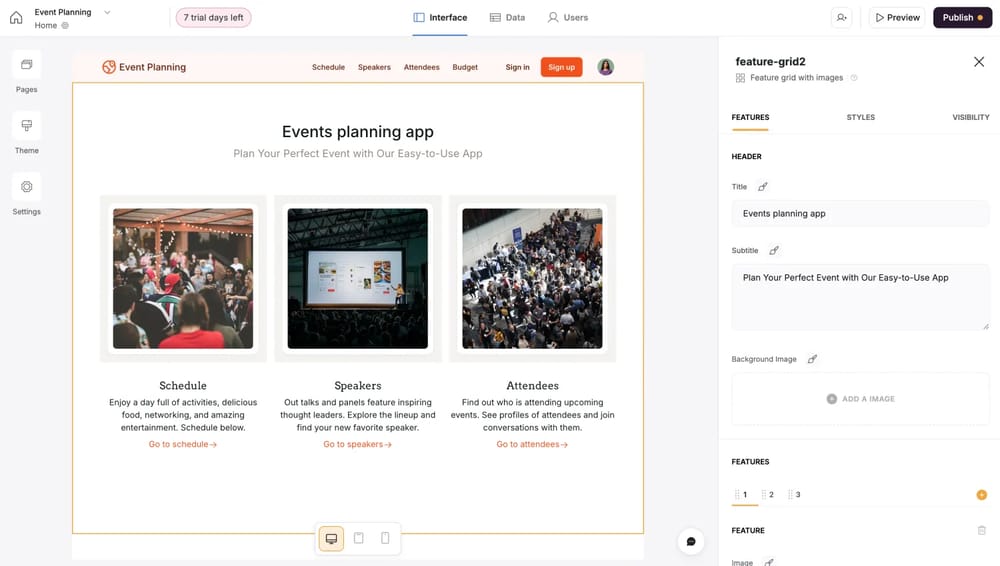Click the home icon in top bar
Screen dimensions: 1000x566
pos(16,17)
